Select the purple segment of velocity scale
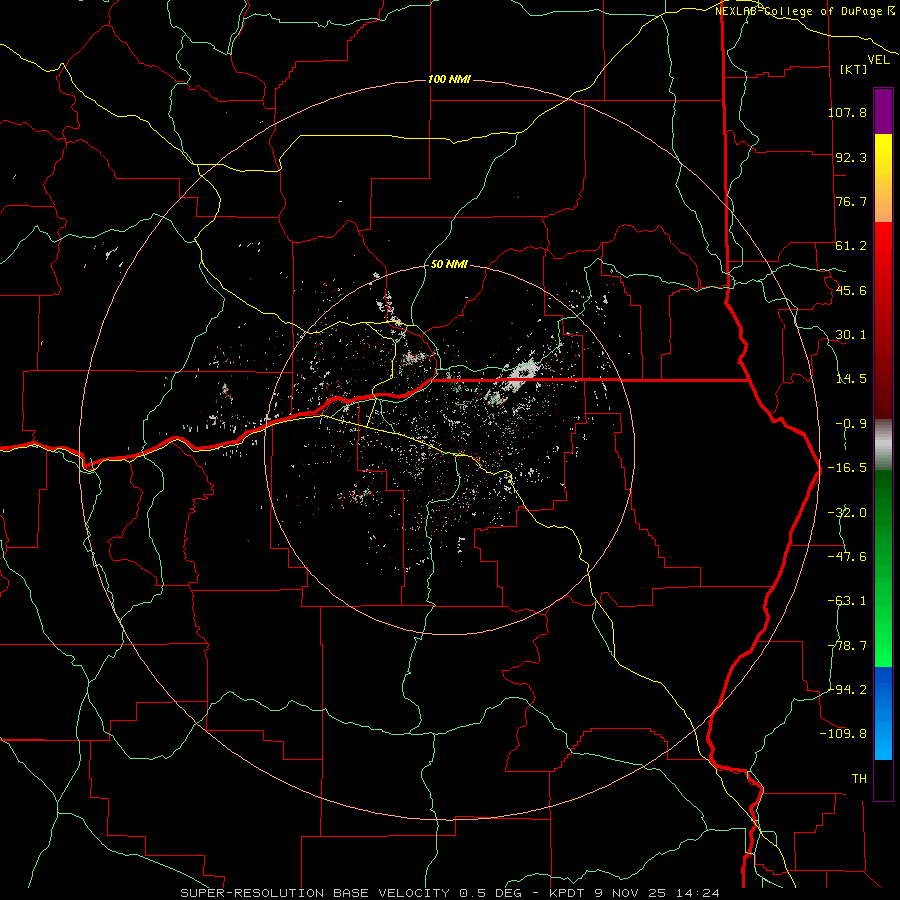Viewport: 900px width, 900px height. pyautogui.click(x=883, y=111)
